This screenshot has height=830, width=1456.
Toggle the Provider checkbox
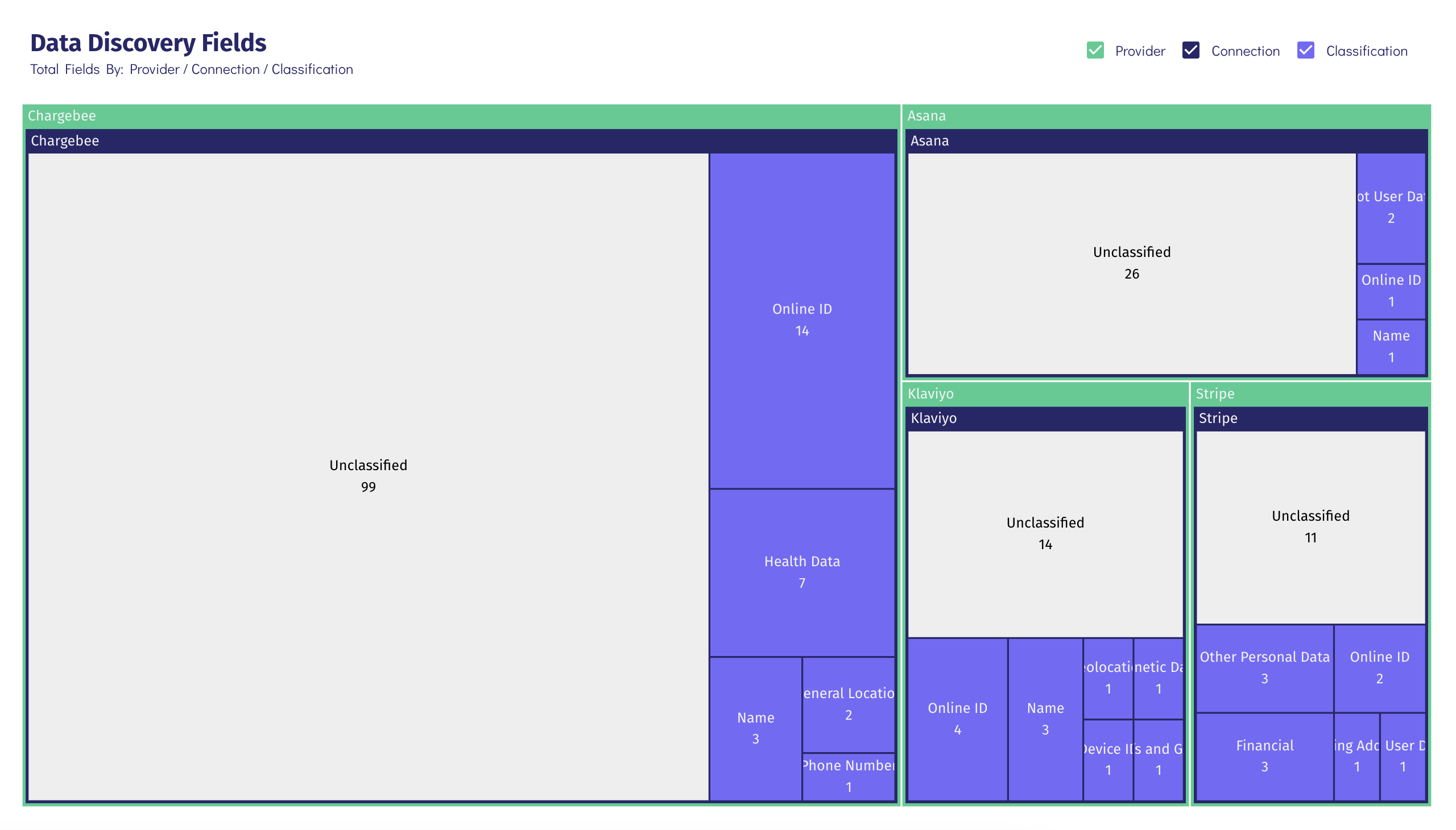pyautogui.click(x=1094, y=51)
